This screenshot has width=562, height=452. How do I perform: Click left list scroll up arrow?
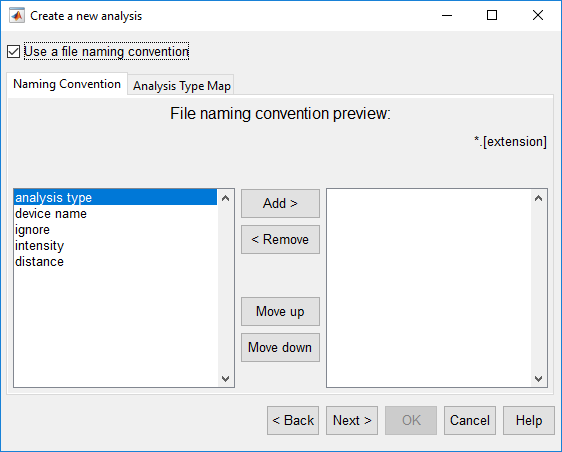pos(225,198)
